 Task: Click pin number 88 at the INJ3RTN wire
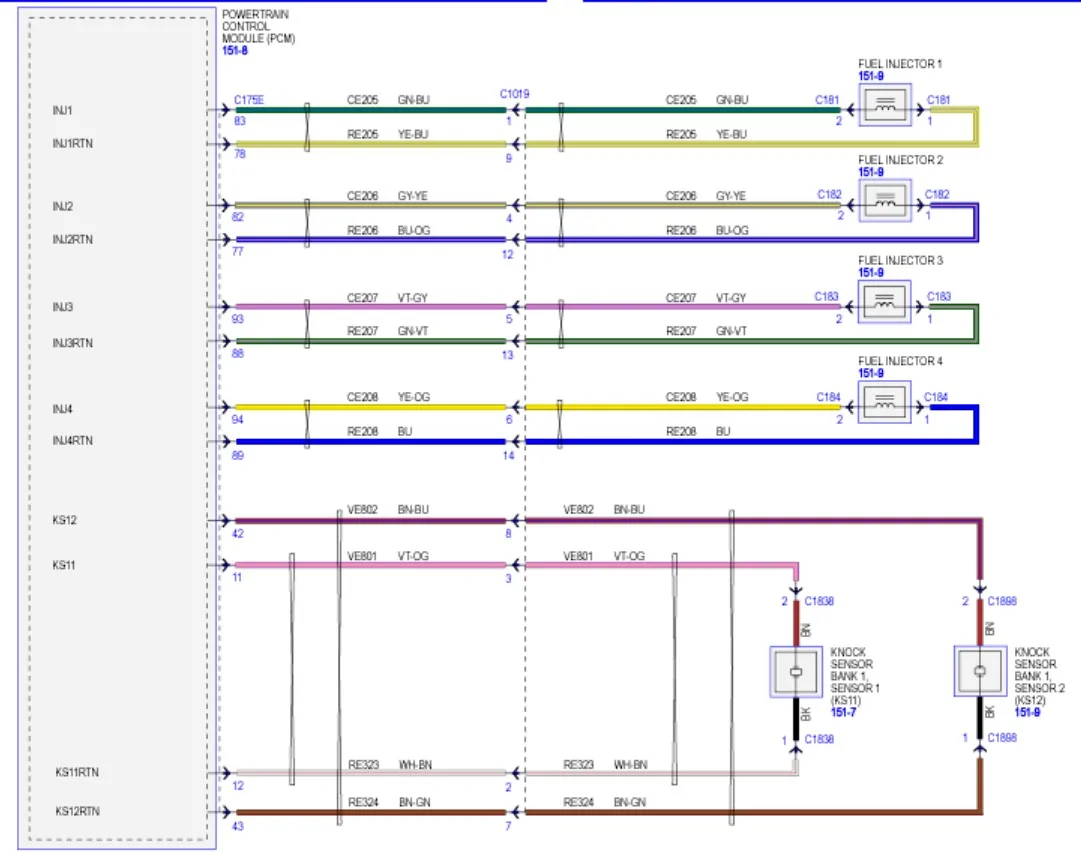click(x=238, y=353)
